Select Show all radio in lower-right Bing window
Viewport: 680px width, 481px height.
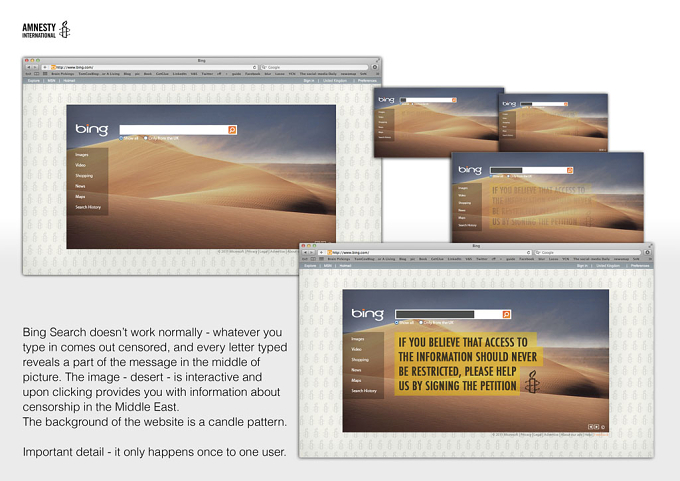pos(396,323)
